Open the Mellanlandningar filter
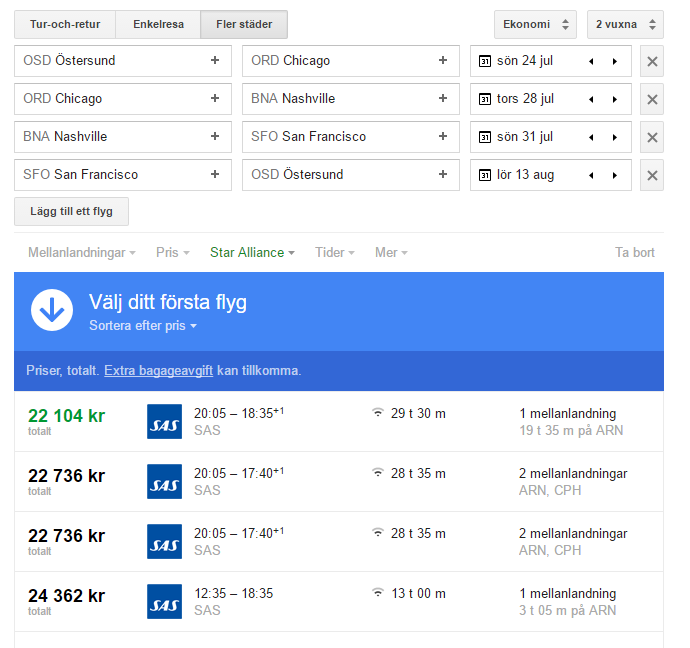The image size is (690, 648). (81, 253)
